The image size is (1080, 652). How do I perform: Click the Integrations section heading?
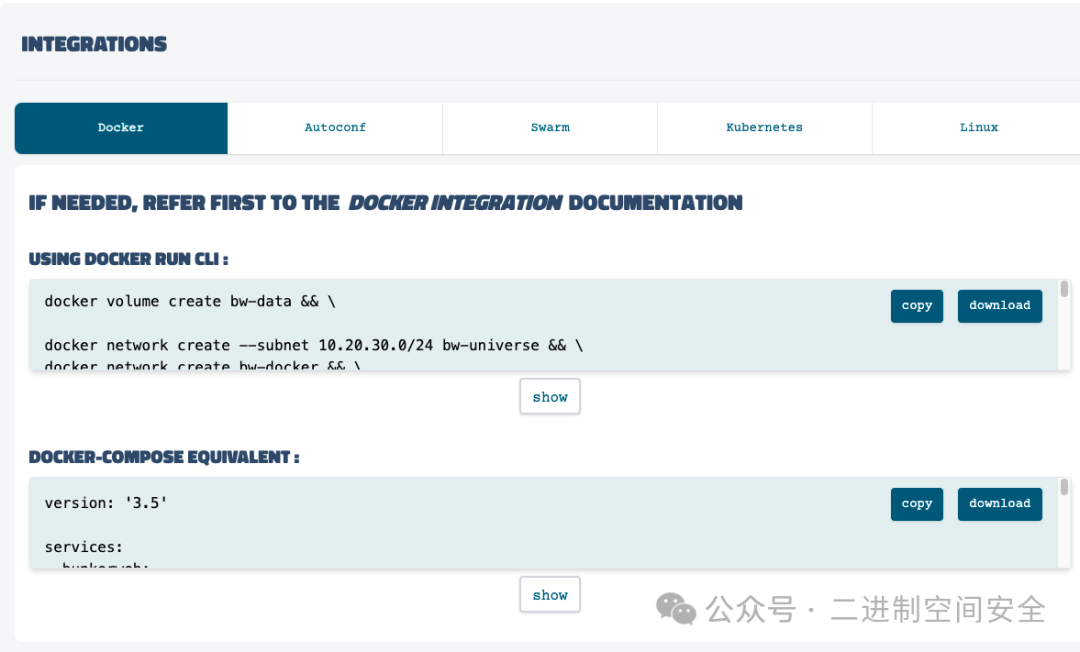tap(94, 44)
